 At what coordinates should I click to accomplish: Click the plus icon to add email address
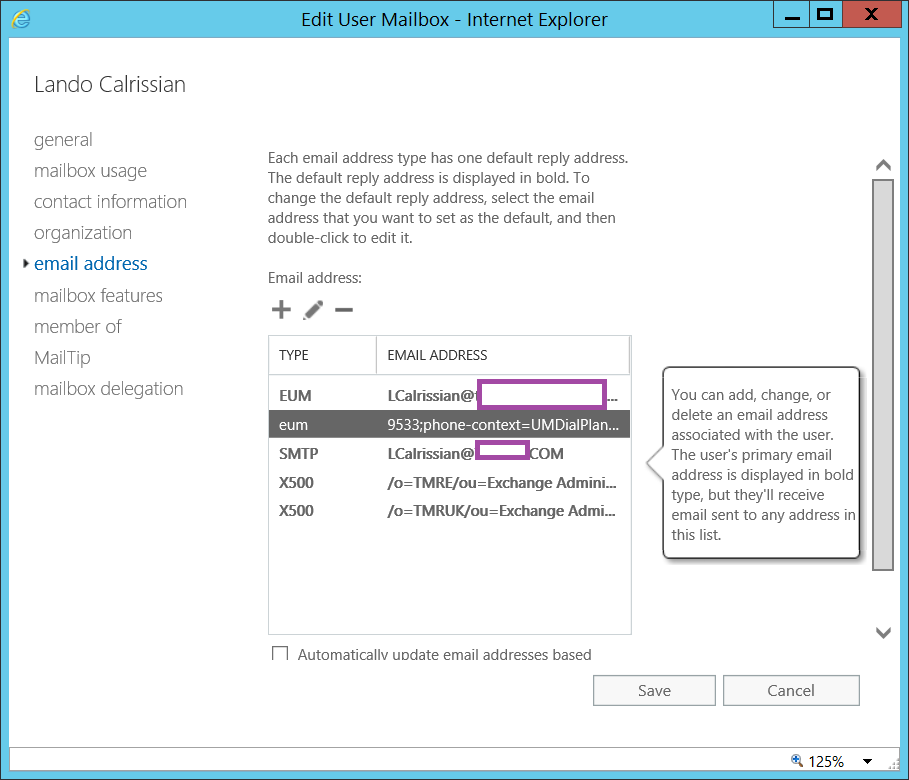tap(281, 310)
